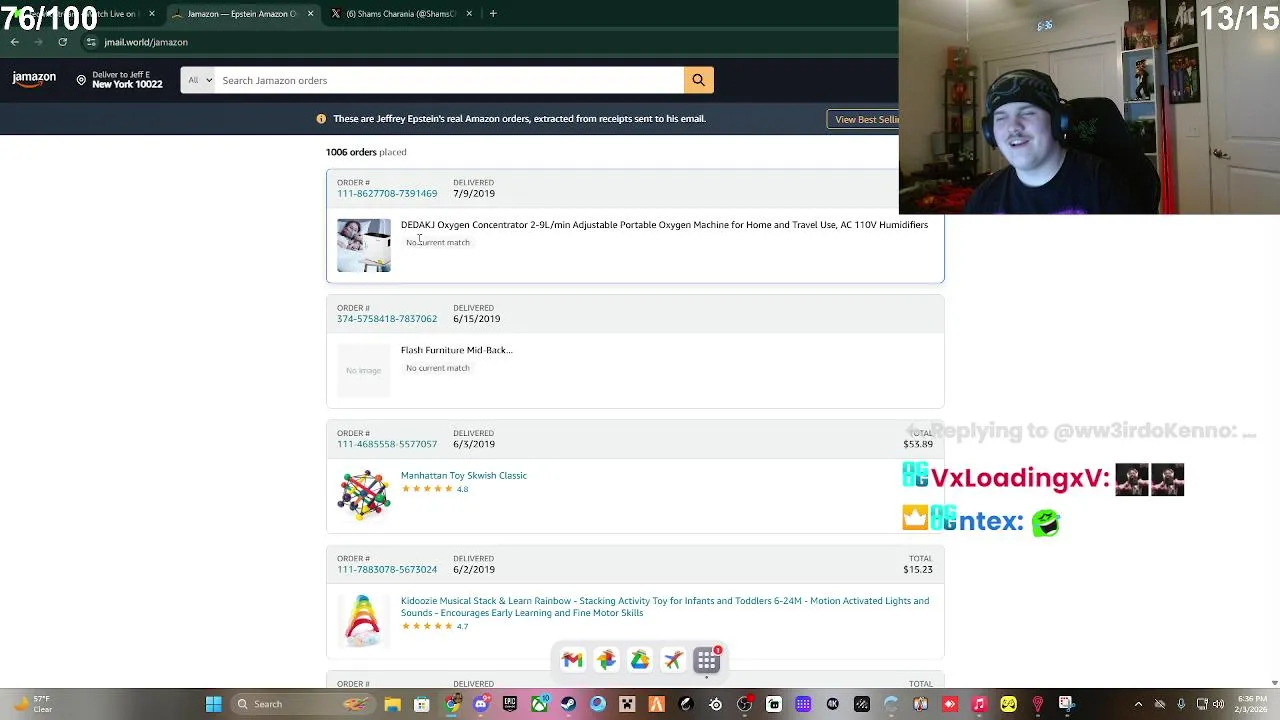
Task: Click the Flash Furniture Mid-Back item title
Action: coord(456,350)
